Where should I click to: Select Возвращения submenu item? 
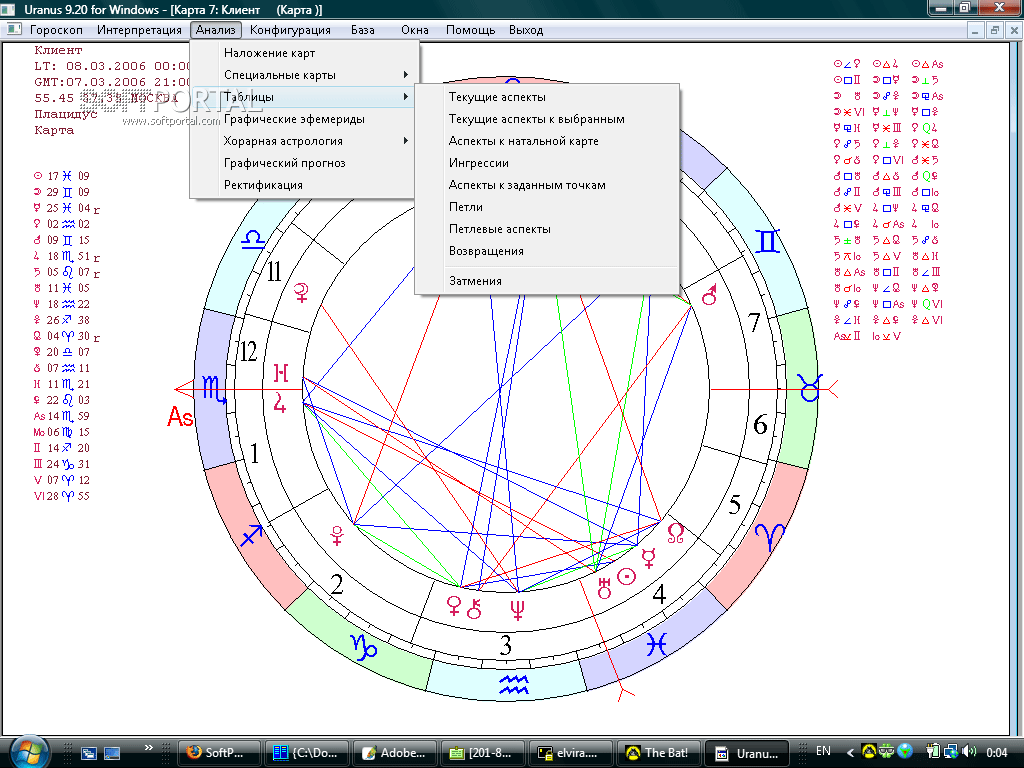pyautogui.click(x=547, y=251)
